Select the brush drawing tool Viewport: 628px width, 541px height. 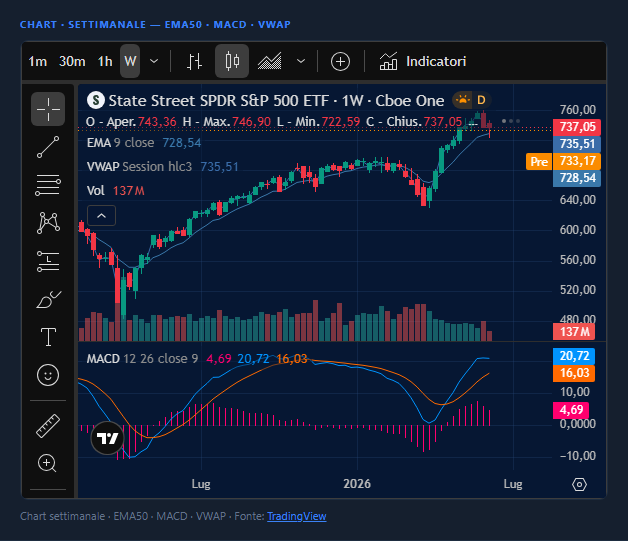pyautogui.click(x=48, y=299)
